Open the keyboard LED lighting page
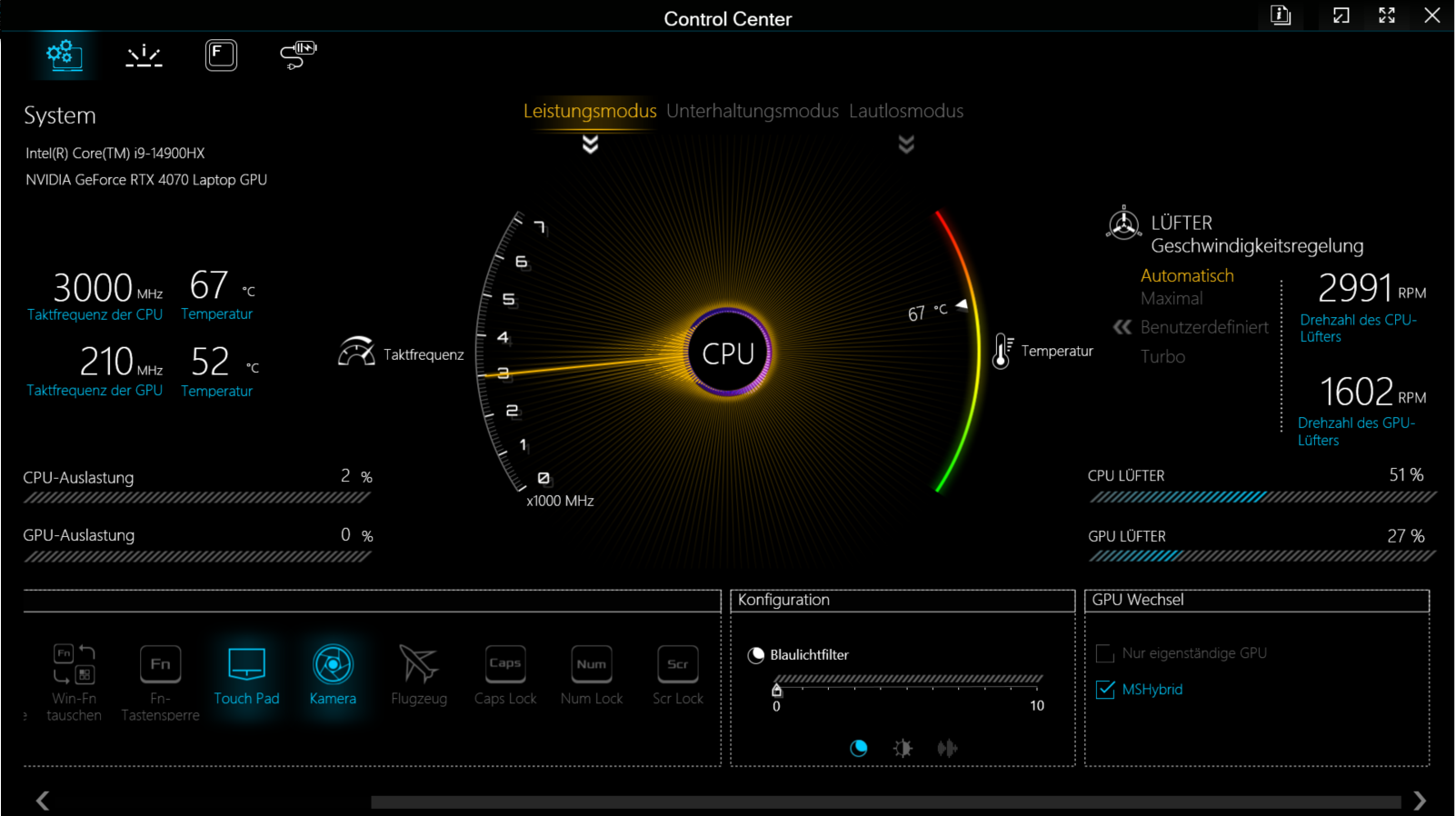 [144, 55]
